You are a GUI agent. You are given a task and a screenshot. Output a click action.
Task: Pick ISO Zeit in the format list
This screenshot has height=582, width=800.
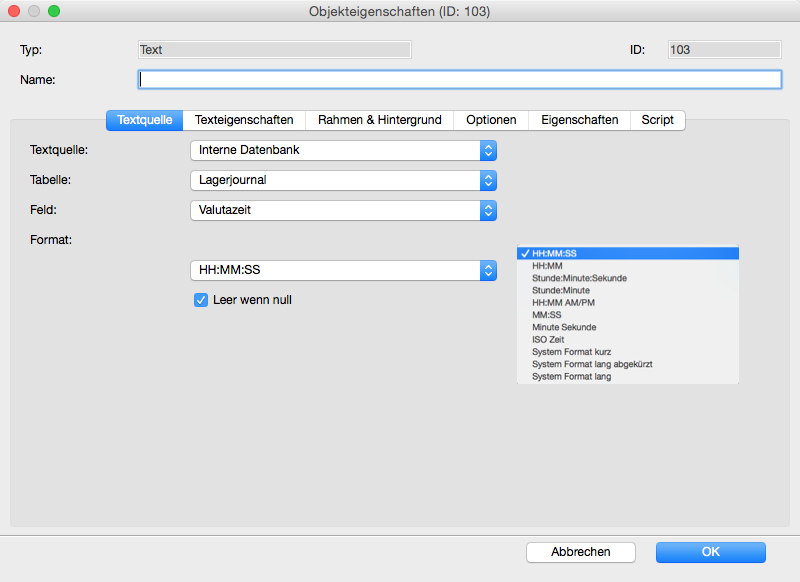tap(551, 340)
